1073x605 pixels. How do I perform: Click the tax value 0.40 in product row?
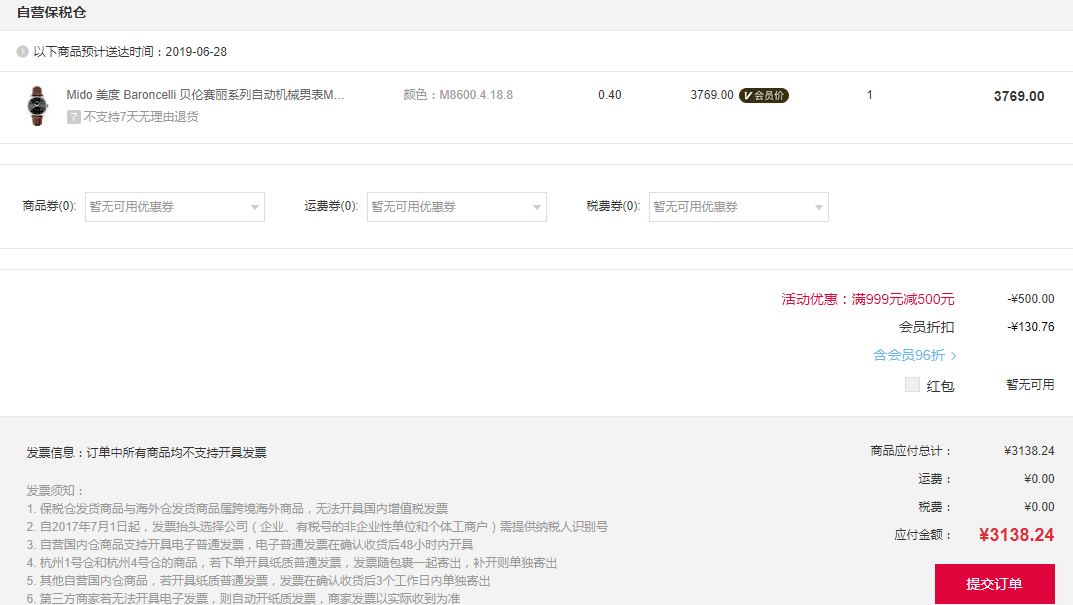(x=610, y=95)
